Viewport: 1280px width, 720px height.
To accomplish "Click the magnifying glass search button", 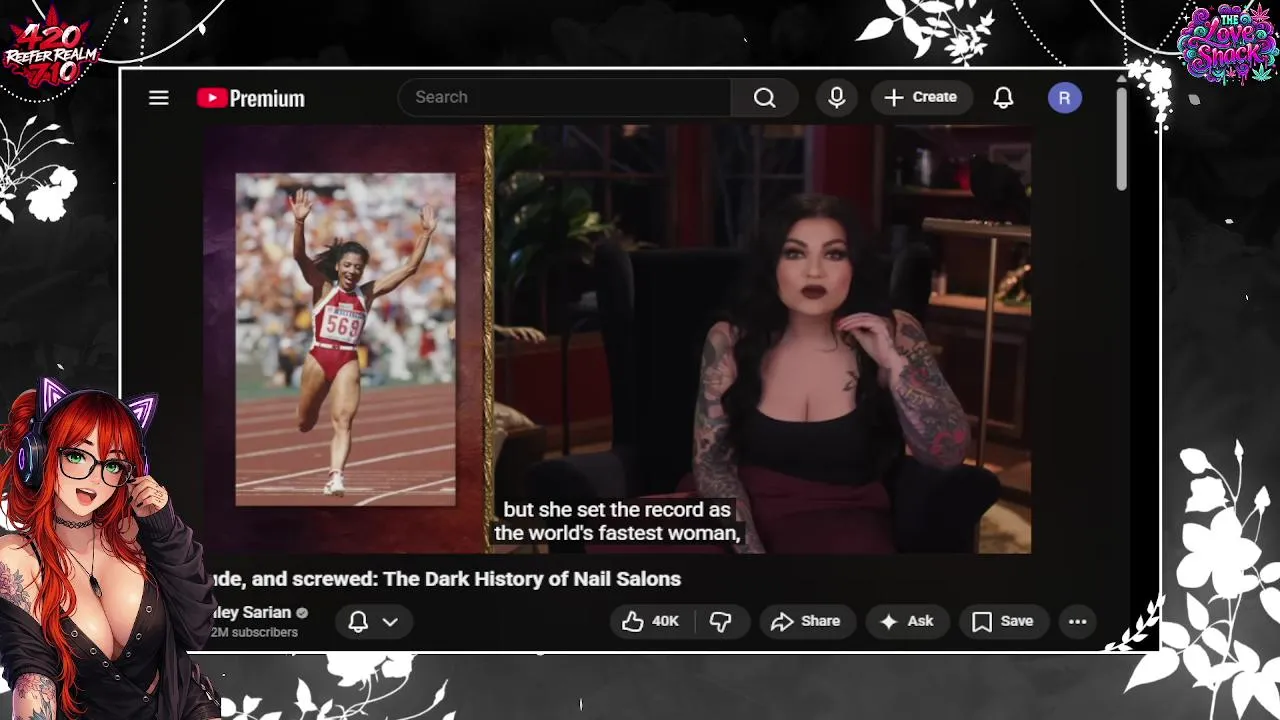I will click(x=765, y=97).
